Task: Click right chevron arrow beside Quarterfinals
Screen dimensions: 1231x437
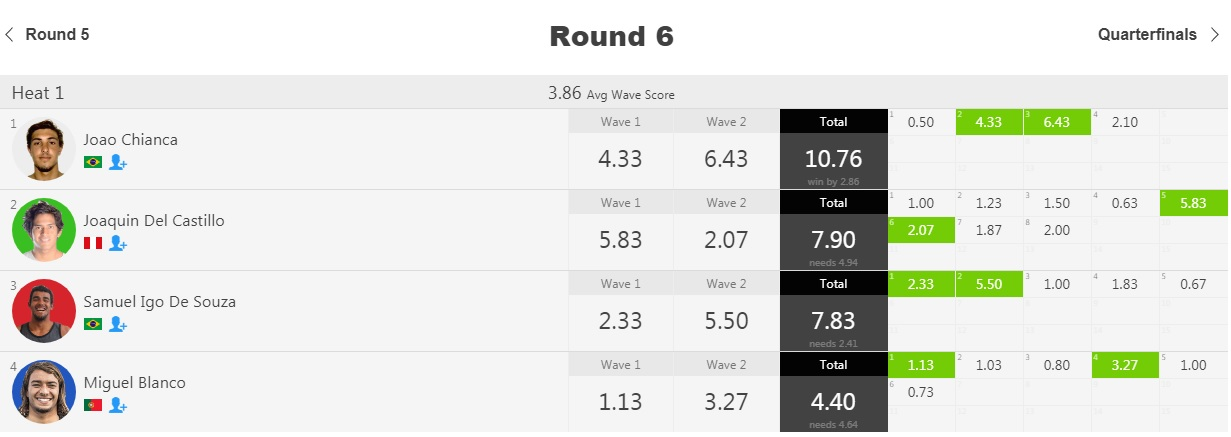Action: (1214, 35)
